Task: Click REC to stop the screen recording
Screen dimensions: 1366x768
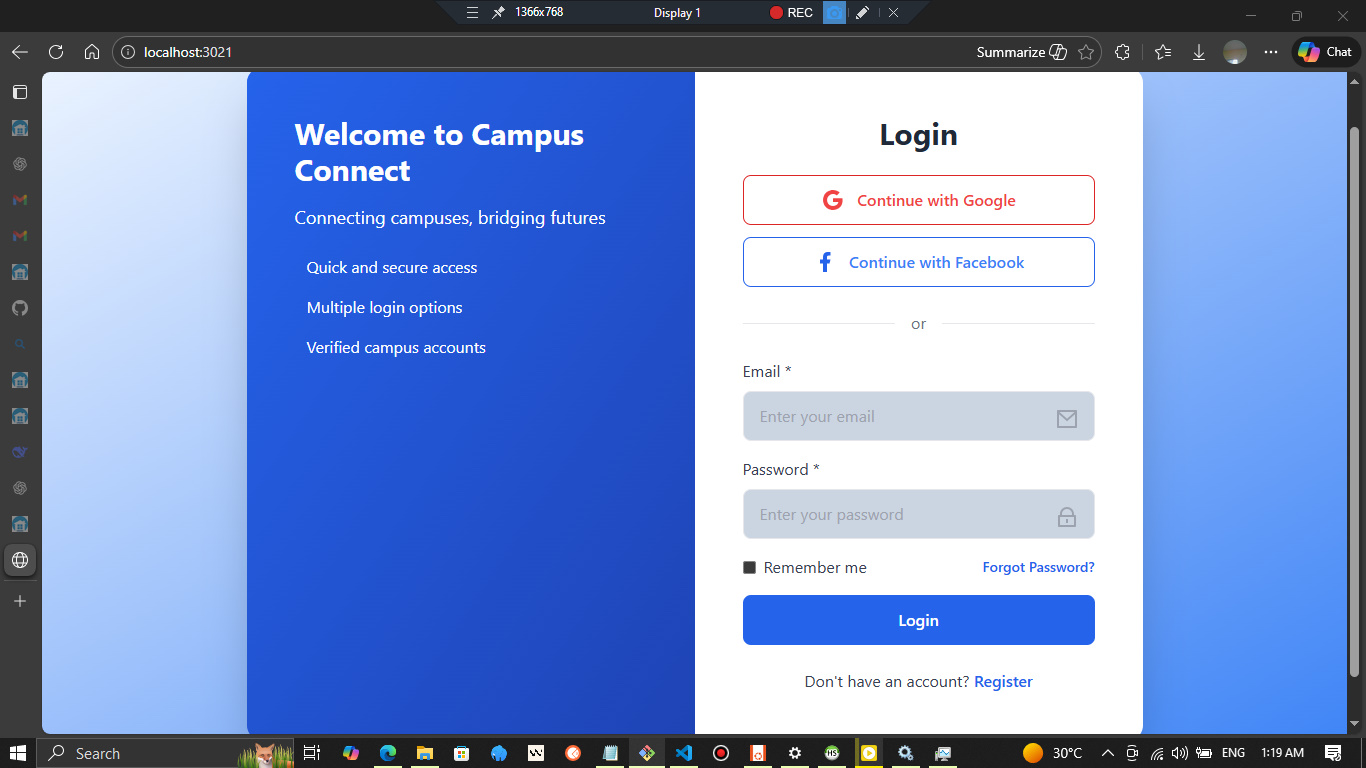Action: (x=790, y=13)
